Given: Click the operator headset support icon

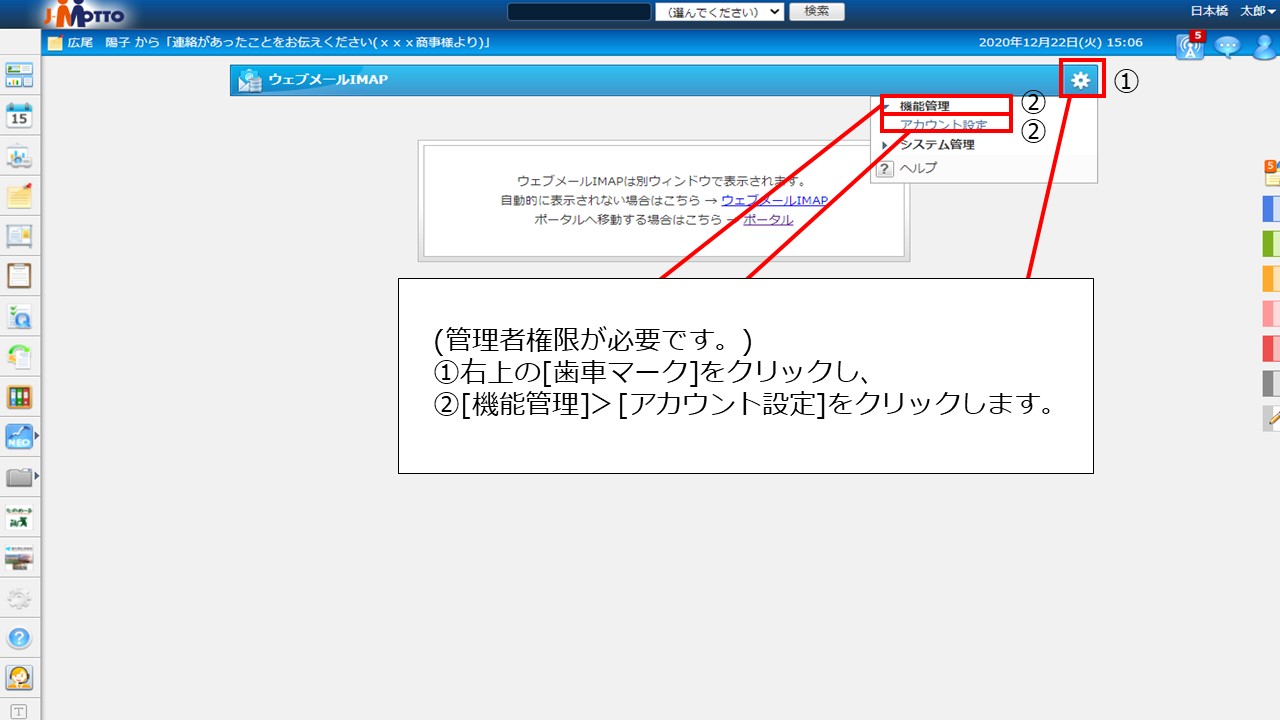Looking at the screenshot, I should click(x=20, y=678).
